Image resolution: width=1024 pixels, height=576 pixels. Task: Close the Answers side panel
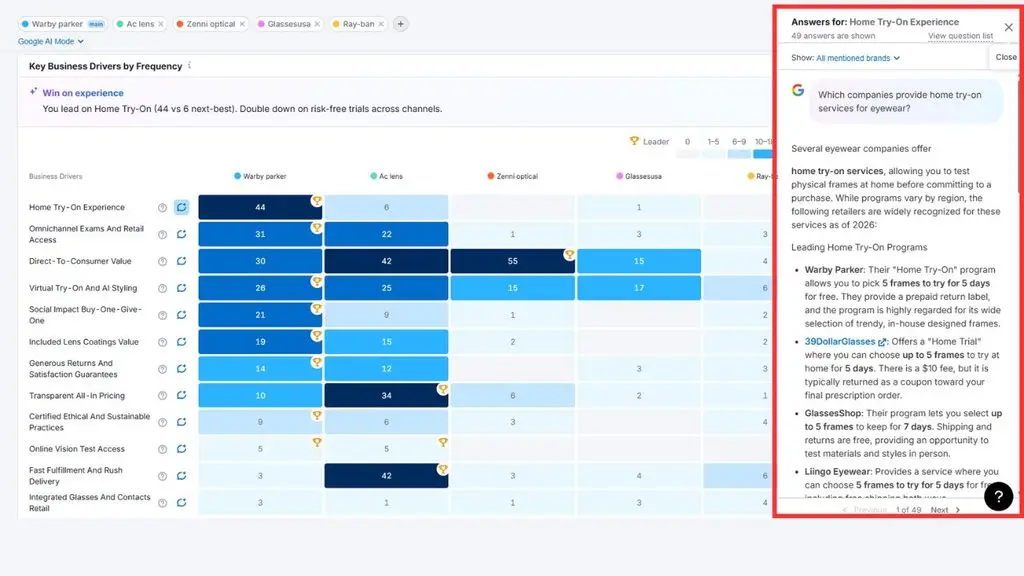pyautogui.click(x=1008, y=27)
